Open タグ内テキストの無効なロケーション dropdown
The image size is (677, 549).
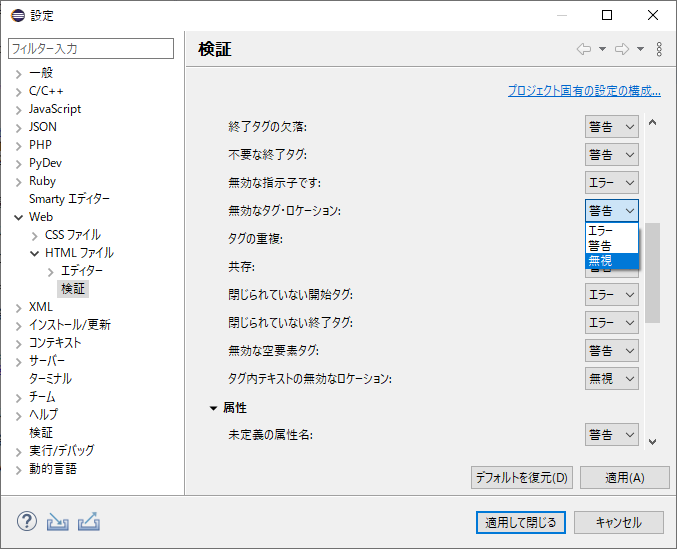click(612, 379)
